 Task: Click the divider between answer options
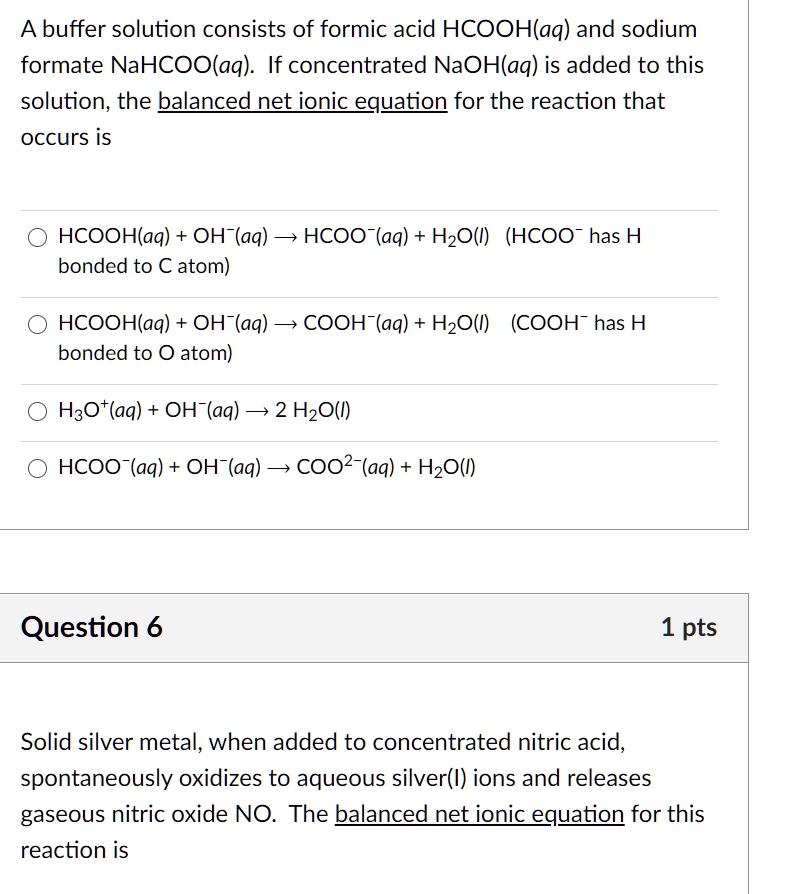[370, 294]
